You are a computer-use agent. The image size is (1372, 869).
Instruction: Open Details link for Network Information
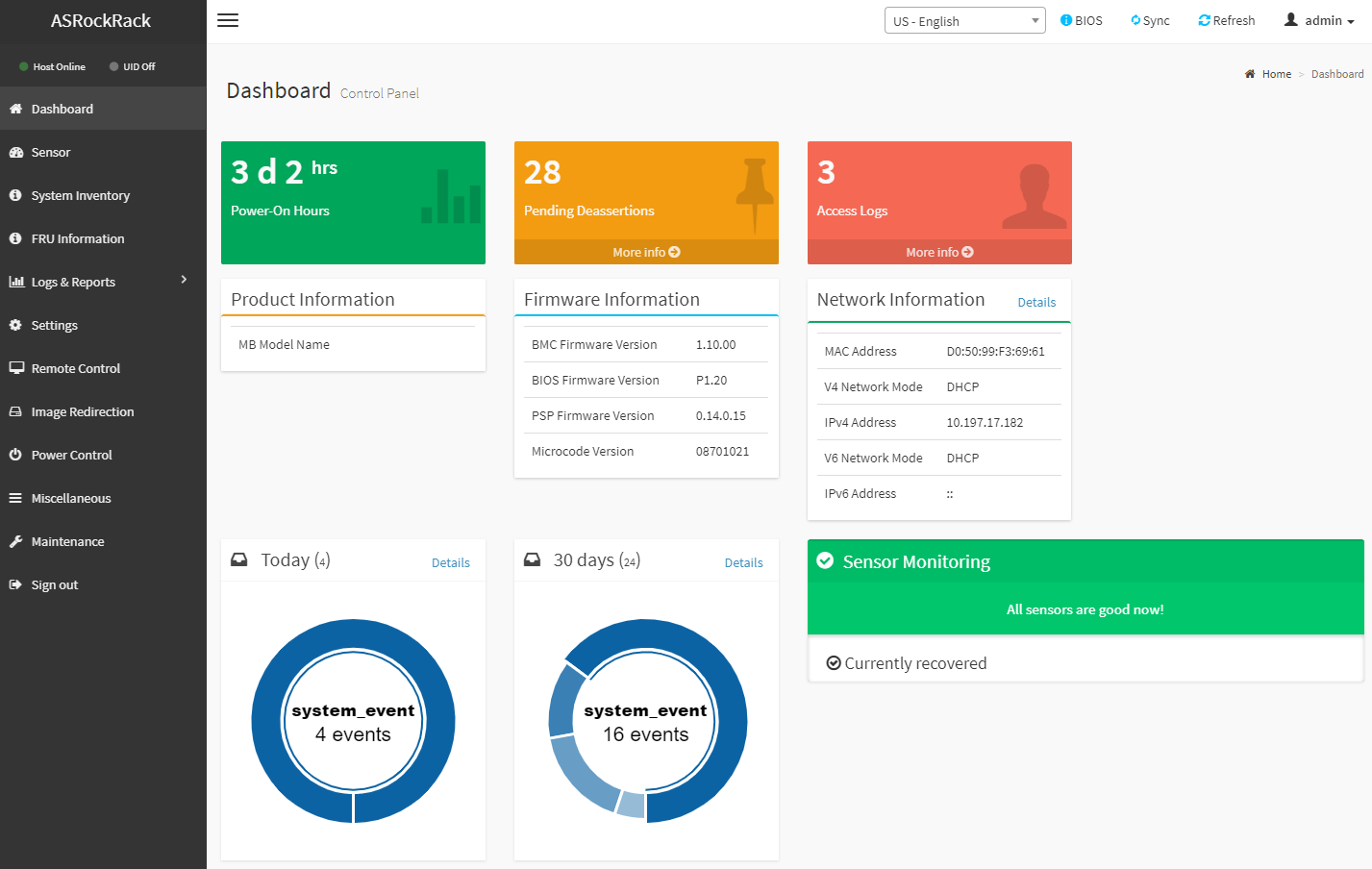1036,302
